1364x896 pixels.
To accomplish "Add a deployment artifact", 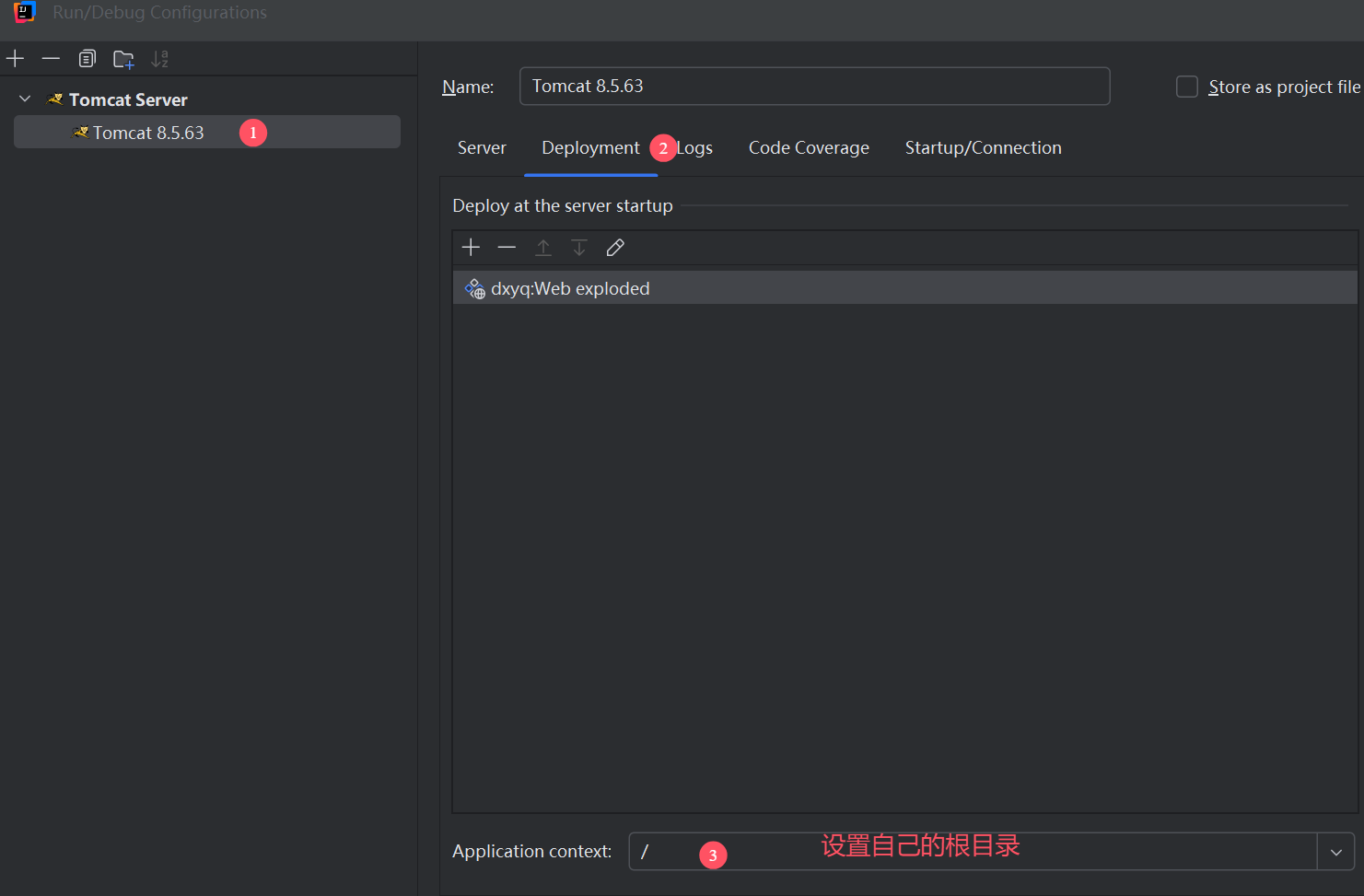I will coord(471,248).
